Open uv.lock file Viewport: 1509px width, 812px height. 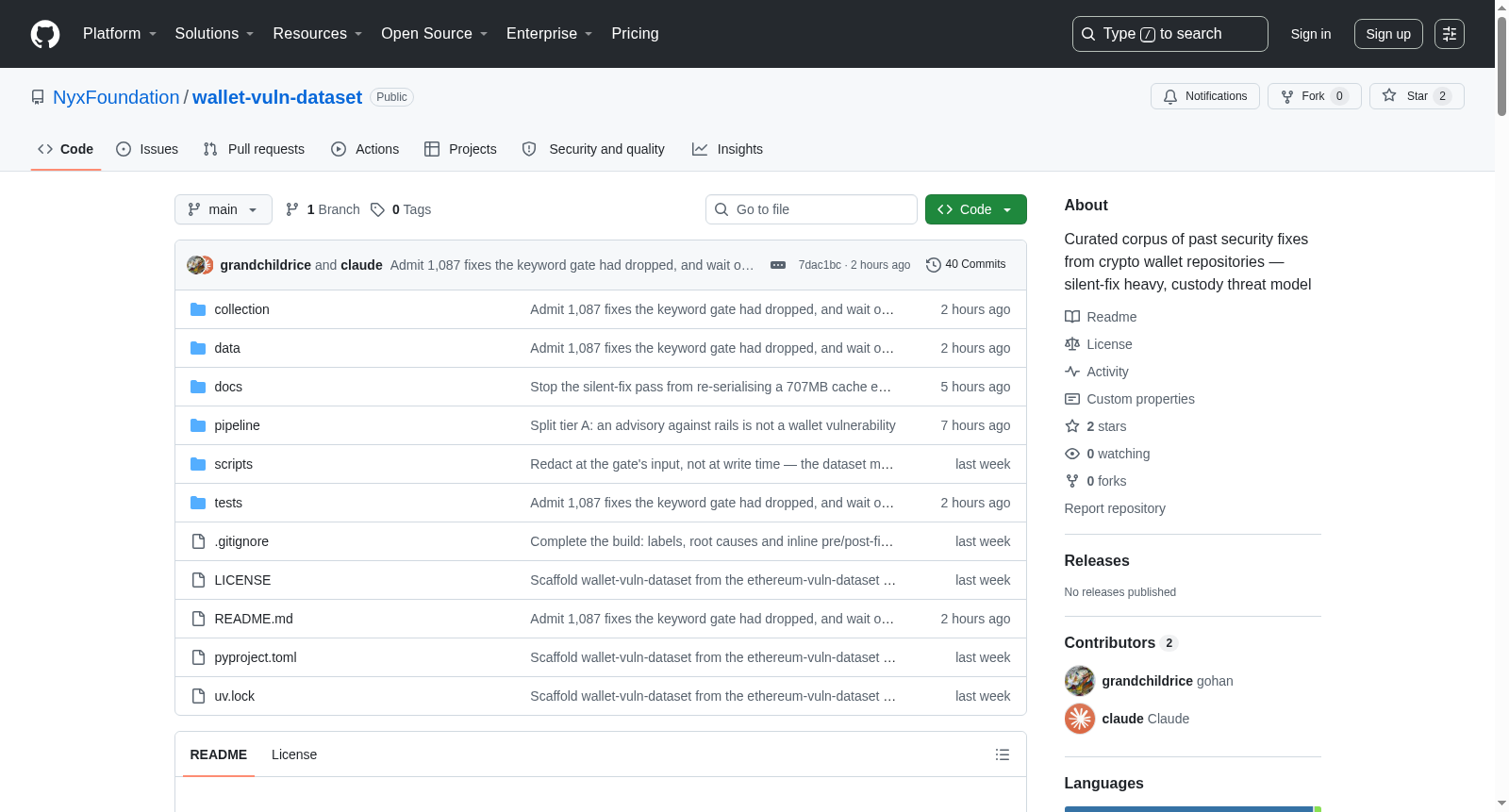(234, 696)
